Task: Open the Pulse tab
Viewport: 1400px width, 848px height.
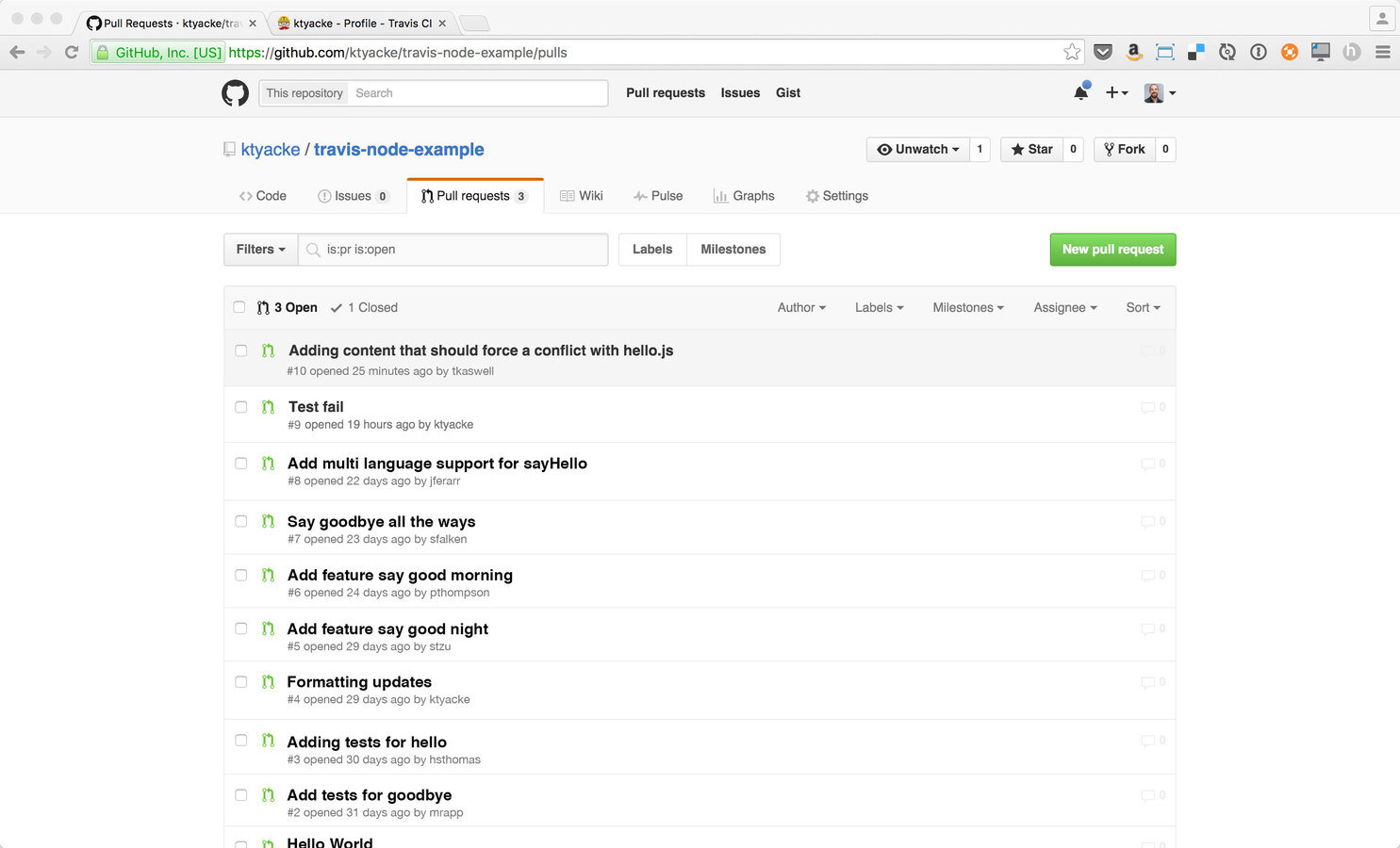Action: (658, 196)
